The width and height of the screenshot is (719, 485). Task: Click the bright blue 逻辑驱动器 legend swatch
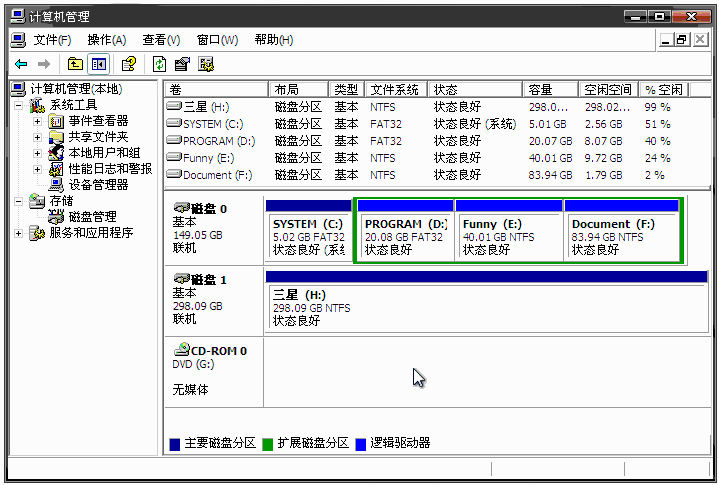tap(361, 444)
